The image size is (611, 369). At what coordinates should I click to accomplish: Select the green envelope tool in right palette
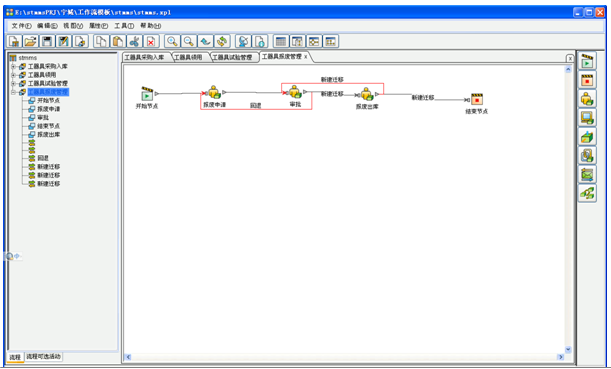(x=587, y=174)
